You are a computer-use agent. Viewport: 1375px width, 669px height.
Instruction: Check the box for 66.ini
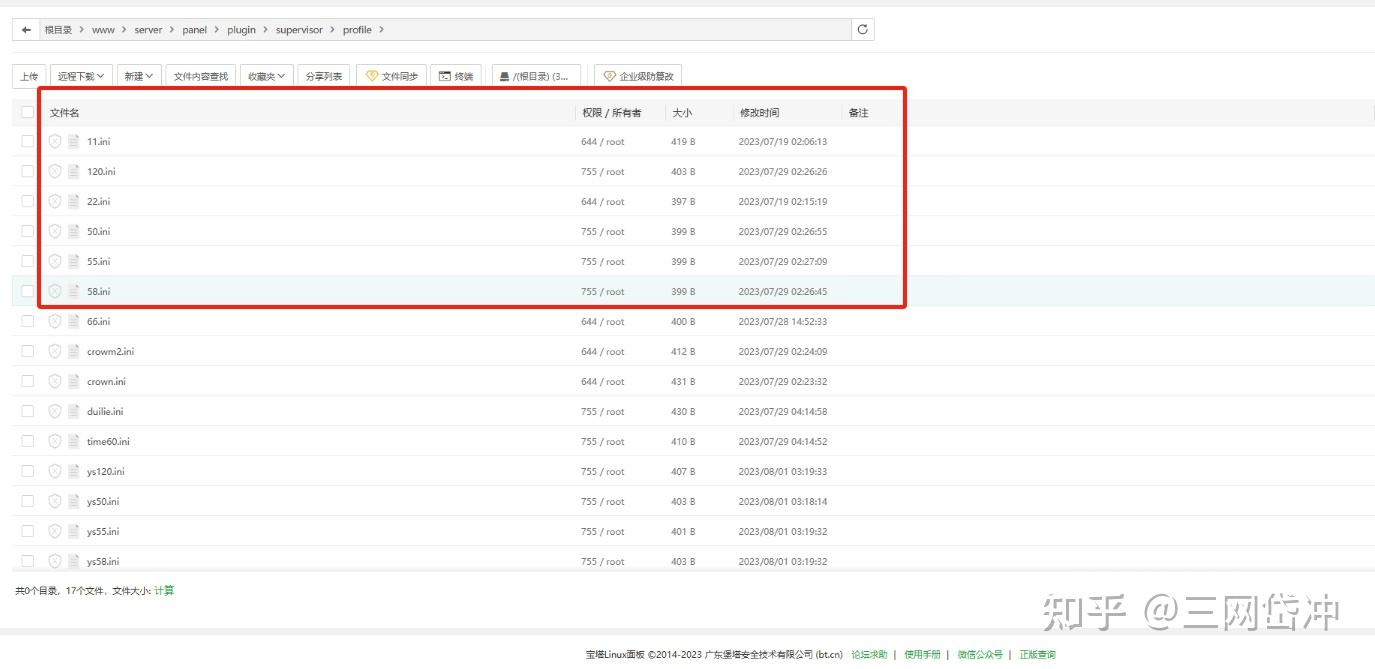coord(28,322)
